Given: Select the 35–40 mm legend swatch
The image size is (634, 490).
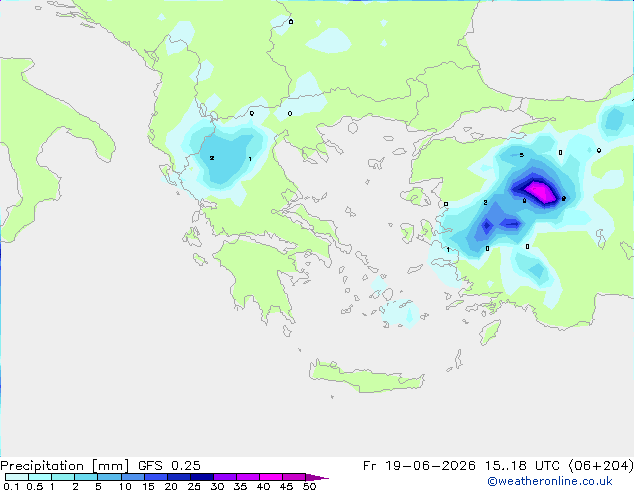Looking at the screenshot, I should (247, 477).
